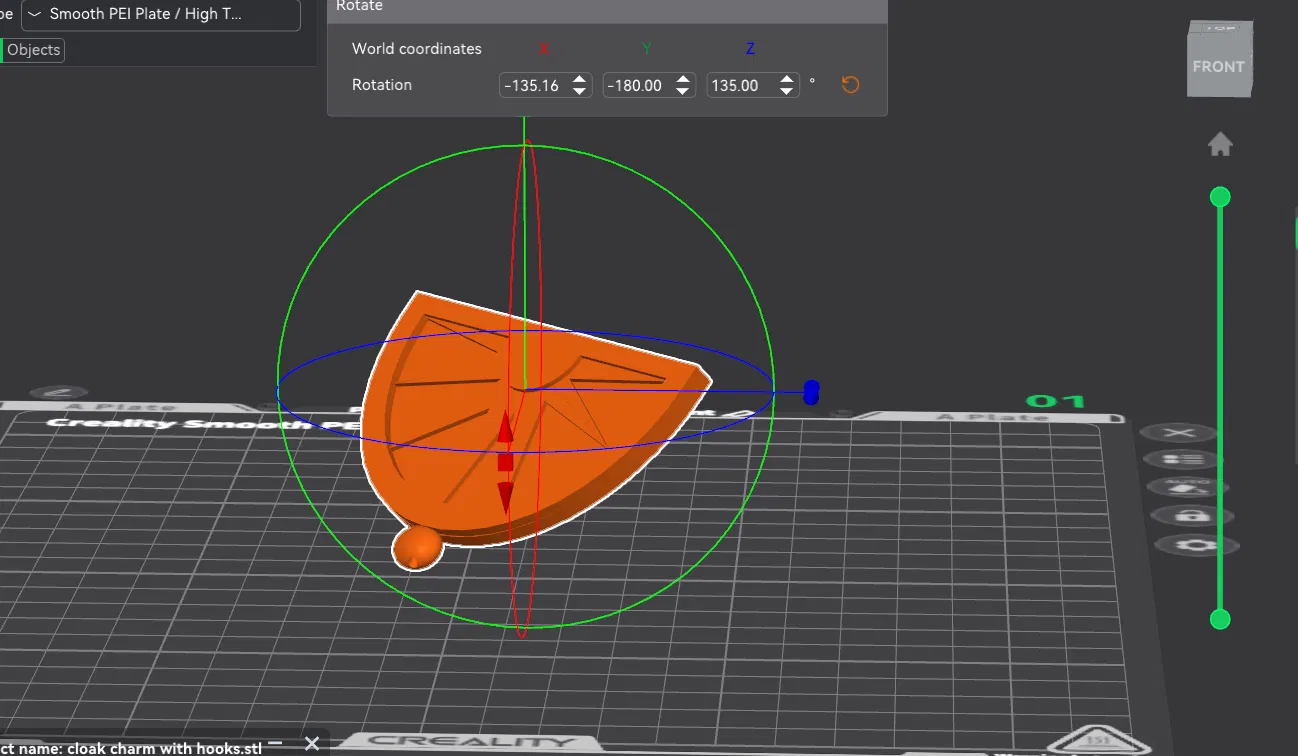Open plate settings gear icon
The image size is (1298, 756).
tap(1198, 545)
